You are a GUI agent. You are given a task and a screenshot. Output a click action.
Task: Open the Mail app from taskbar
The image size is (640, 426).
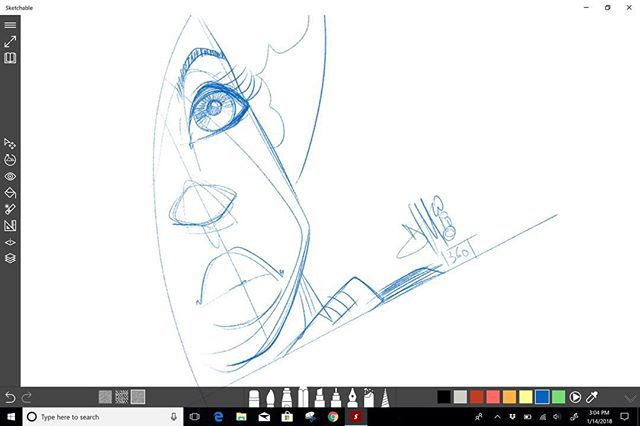264,417
